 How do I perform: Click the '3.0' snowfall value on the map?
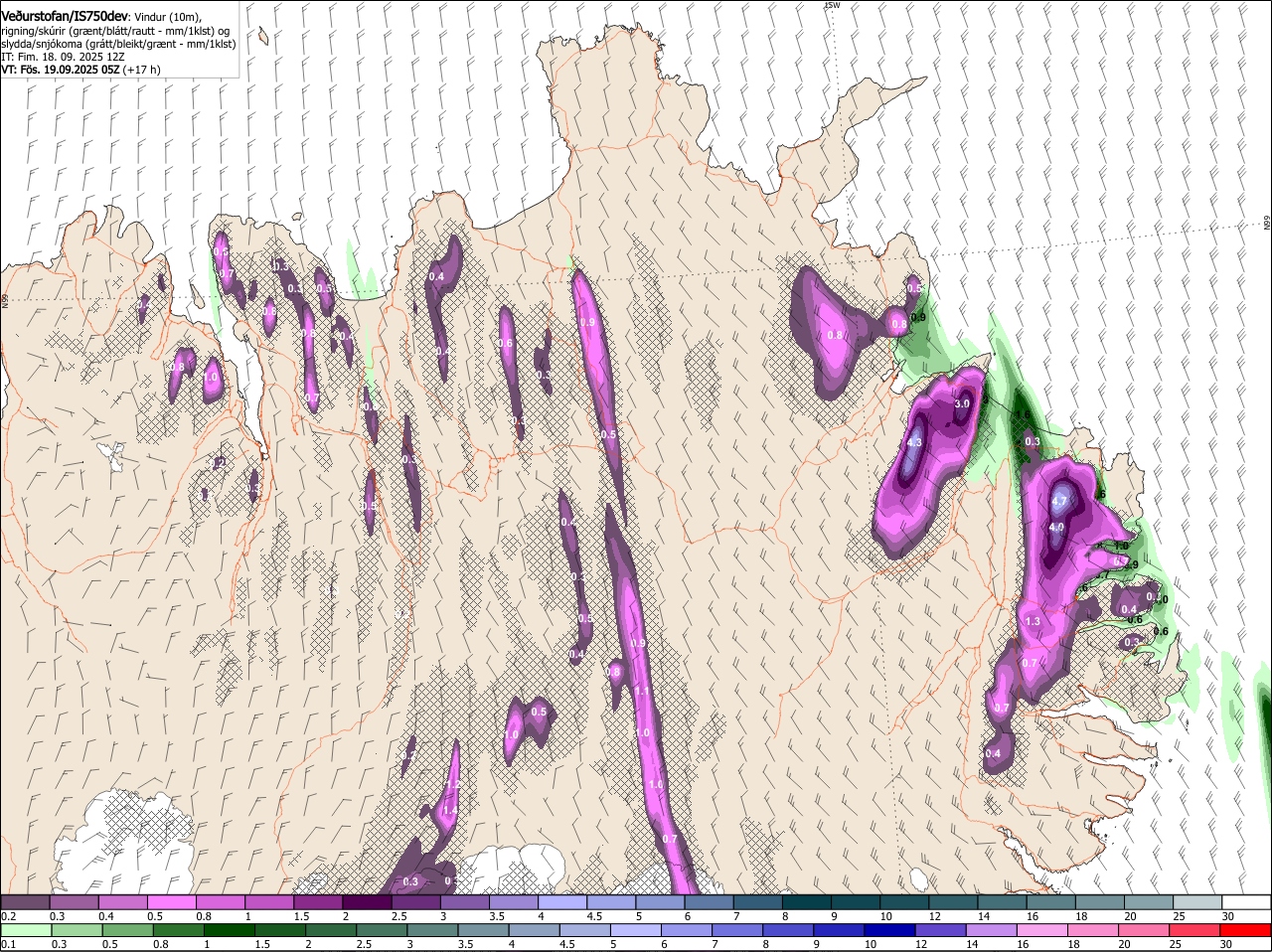click(962, 404)
